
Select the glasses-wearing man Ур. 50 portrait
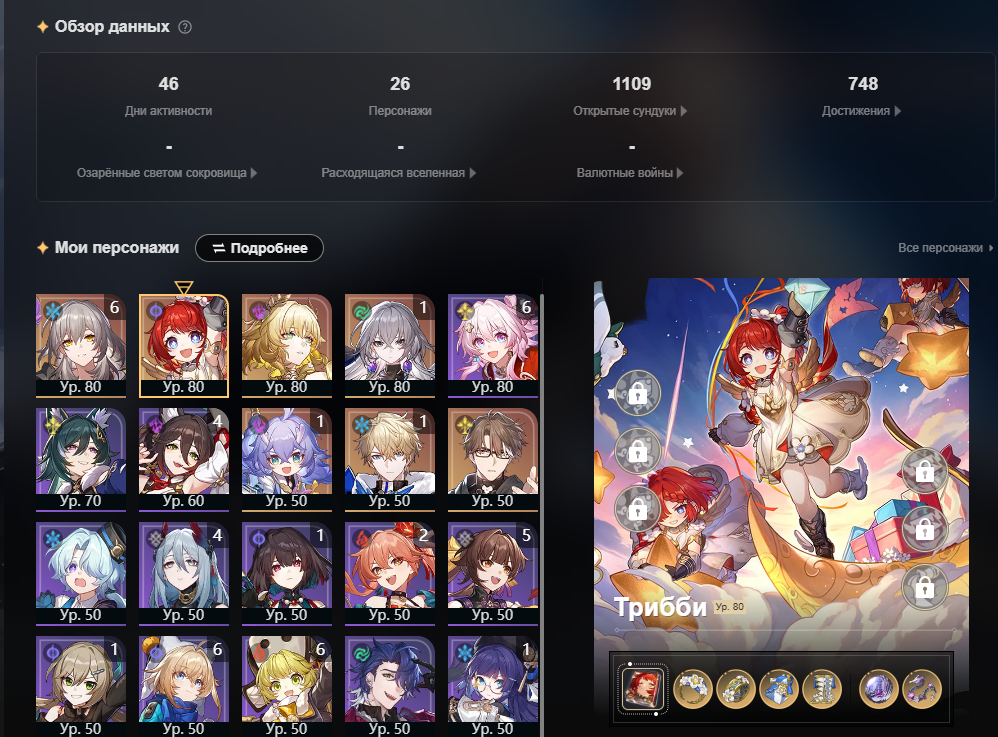(x=493, y=460)
